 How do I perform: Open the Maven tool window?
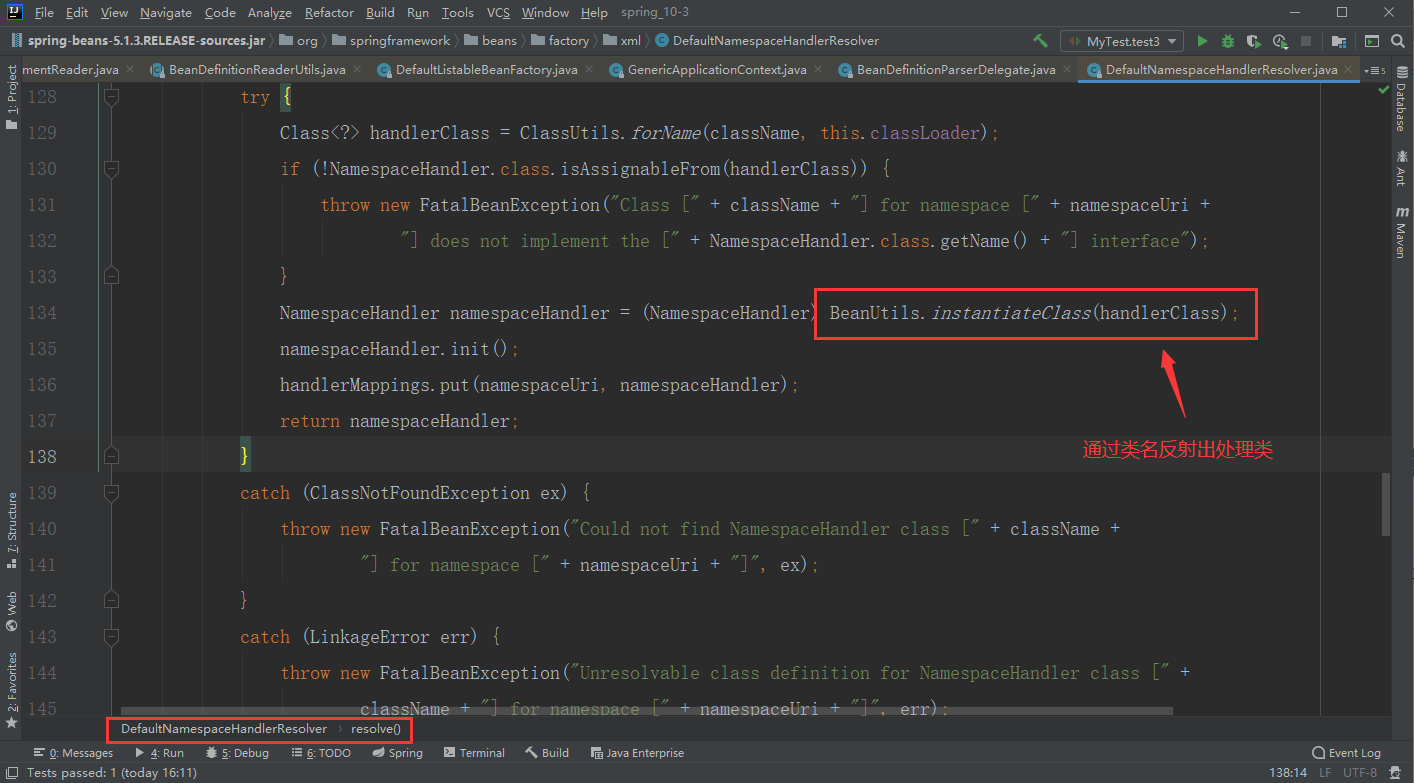1401,232
